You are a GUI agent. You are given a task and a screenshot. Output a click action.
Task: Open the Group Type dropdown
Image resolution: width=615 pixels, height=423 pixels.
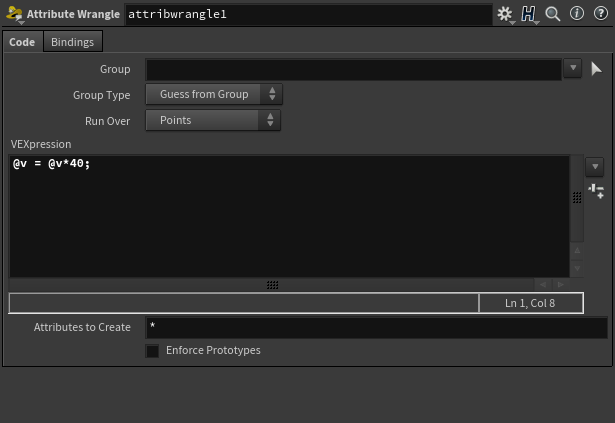point(214,94)
